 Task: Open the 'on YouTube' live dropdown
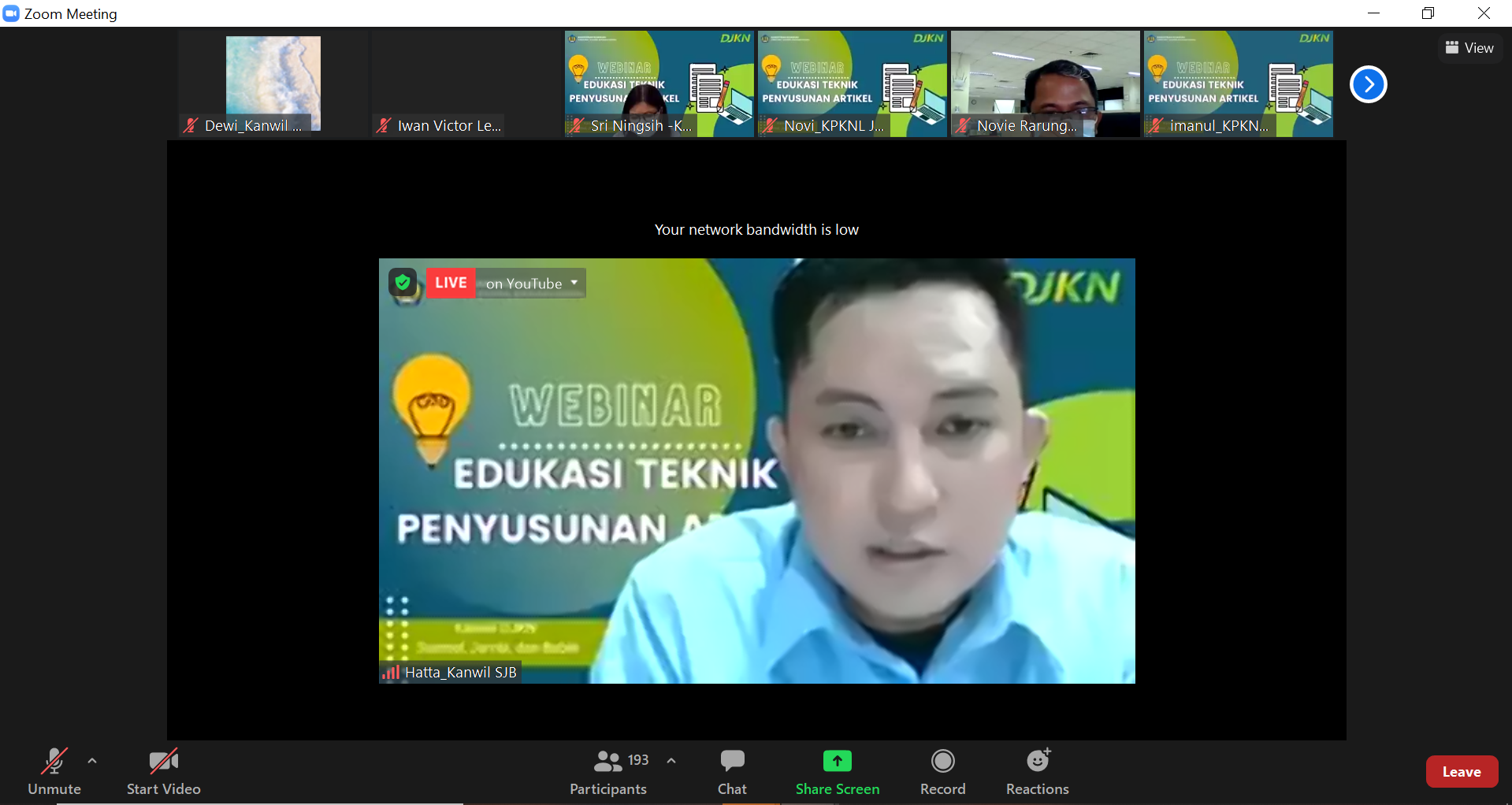(532, 284)
